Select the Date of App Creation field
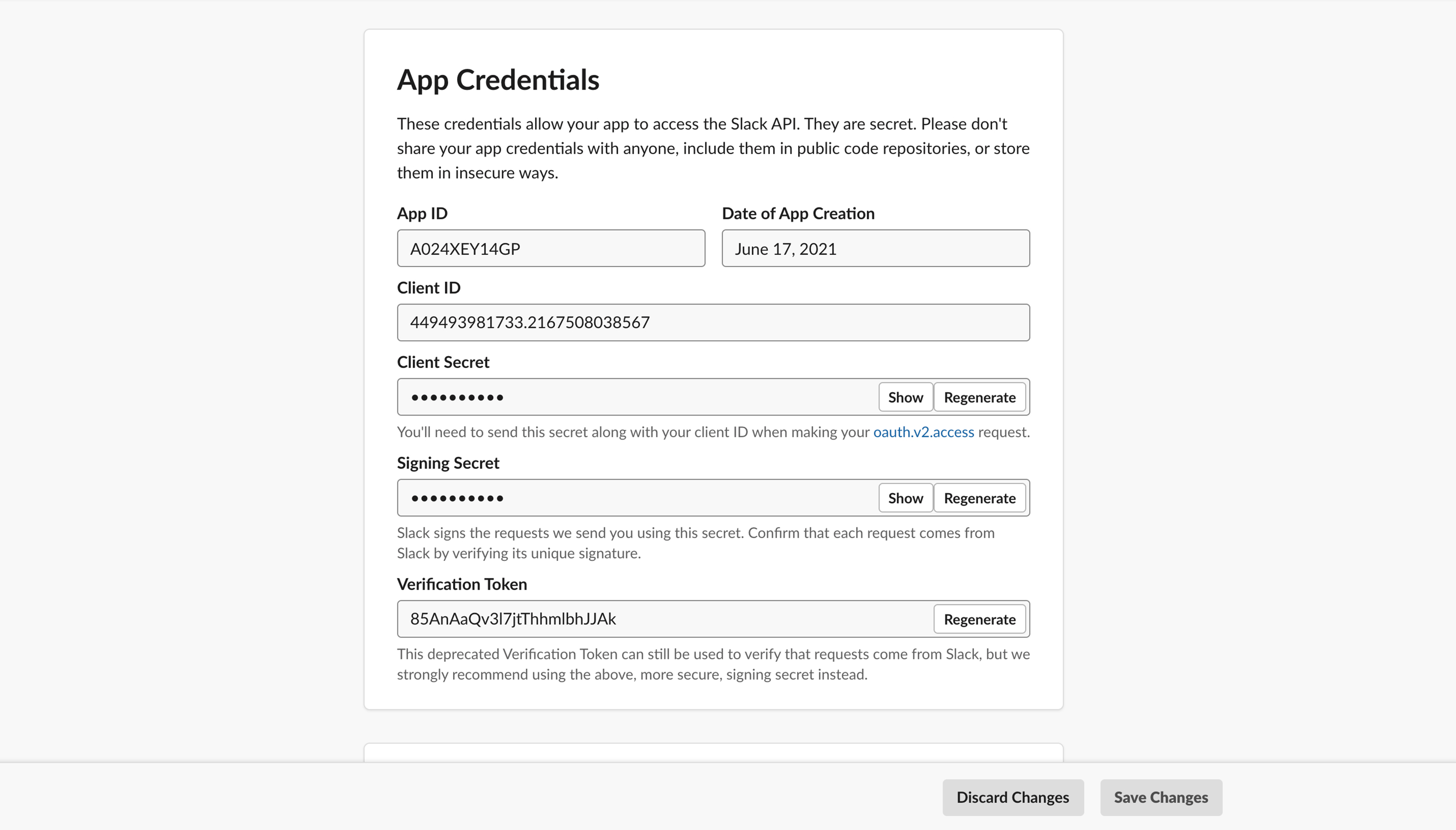The width and height of the screenshot is (1456, 830). [875, 248]
